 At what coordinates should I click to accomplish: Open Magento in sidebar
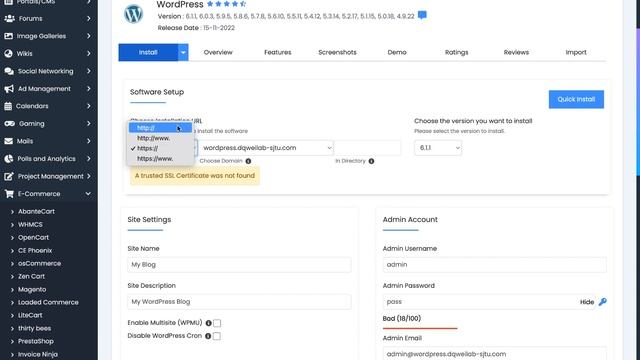32,289
